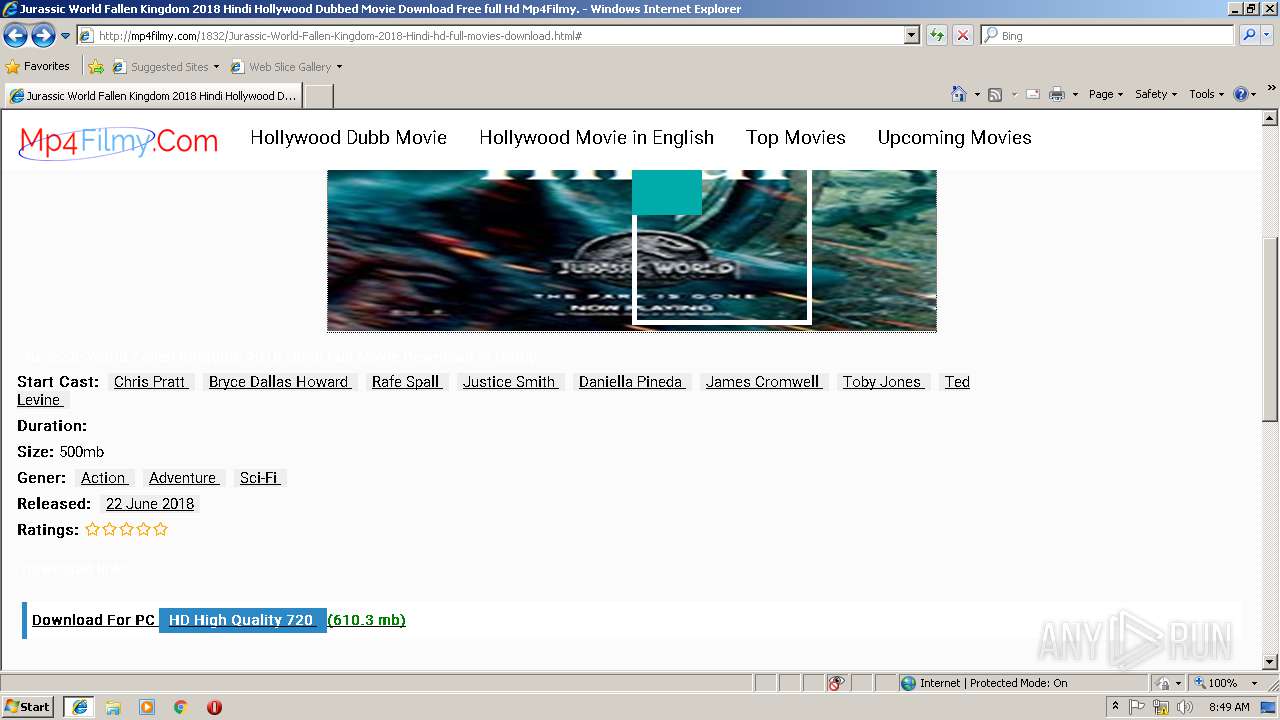Open recent pages dropdown beside Forward button
Viewport: 1280px width, 720px height.
click(66, 36)
